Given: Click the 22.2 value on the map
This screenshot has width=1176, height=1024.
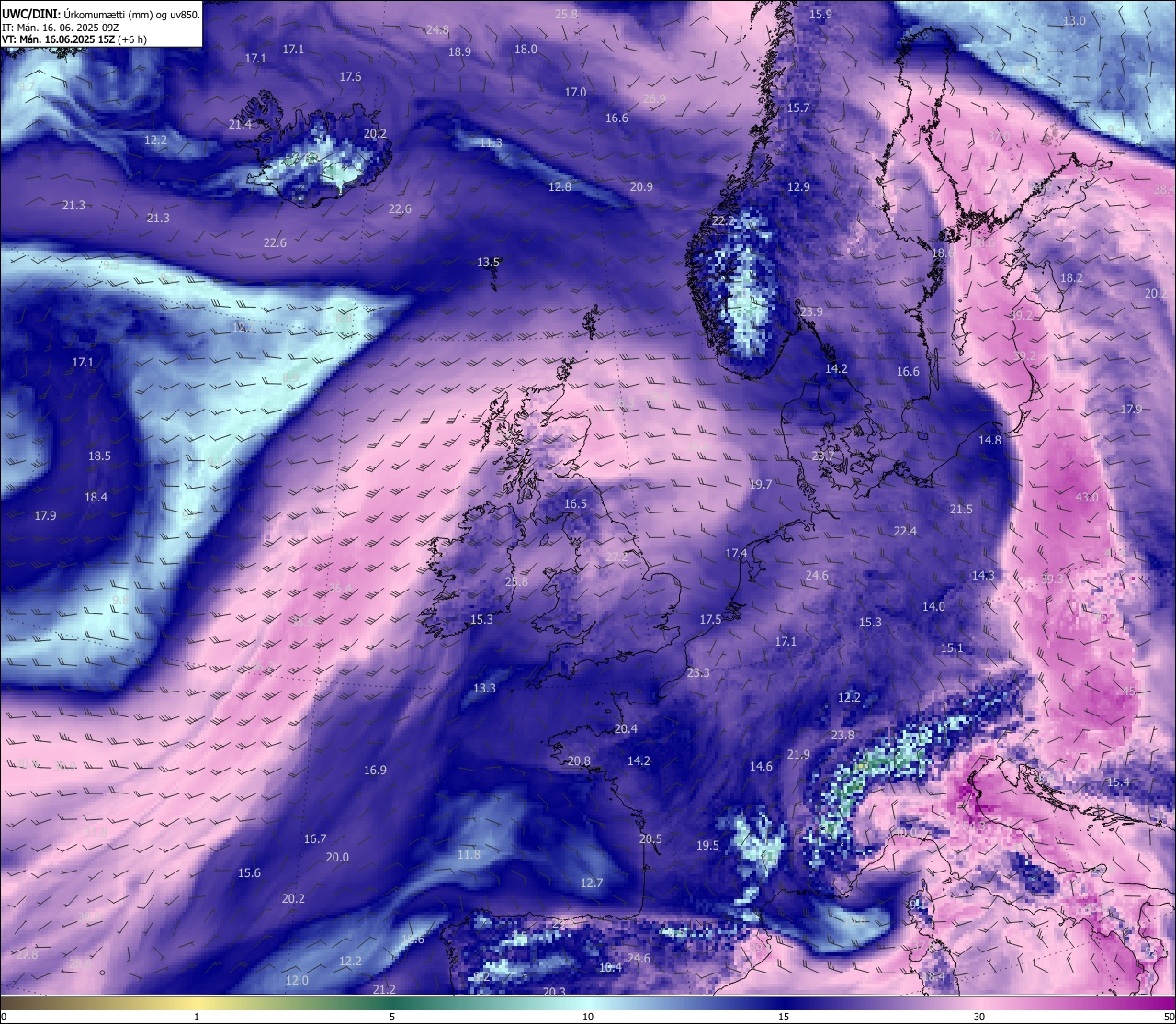Looking at the screenshot, I should tap(723, 220).
